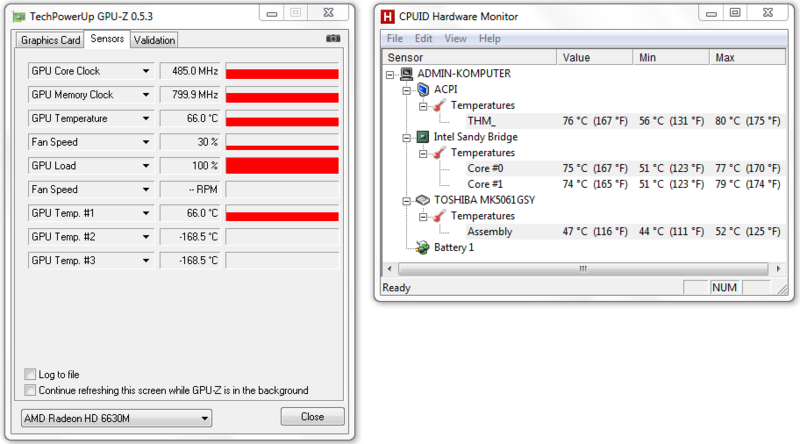
Task: Switch to the Graphics Card tab
Action: pyautogui.click(x=51, y=40)
